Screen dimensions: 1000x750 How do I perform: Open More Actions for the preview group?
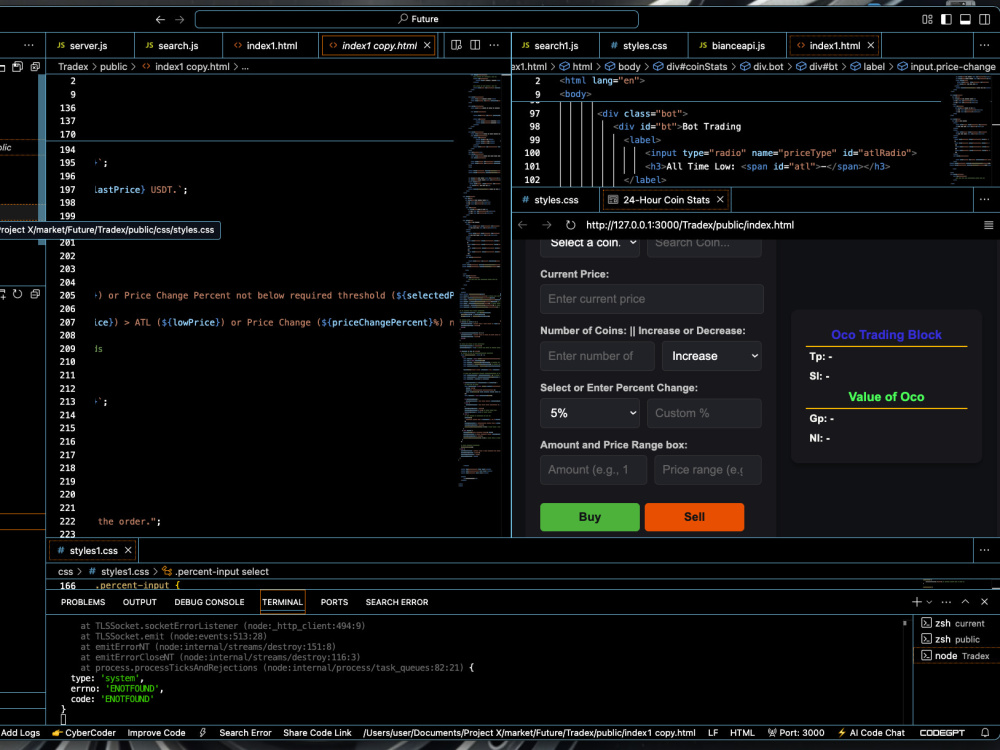[x=985, y=200]
